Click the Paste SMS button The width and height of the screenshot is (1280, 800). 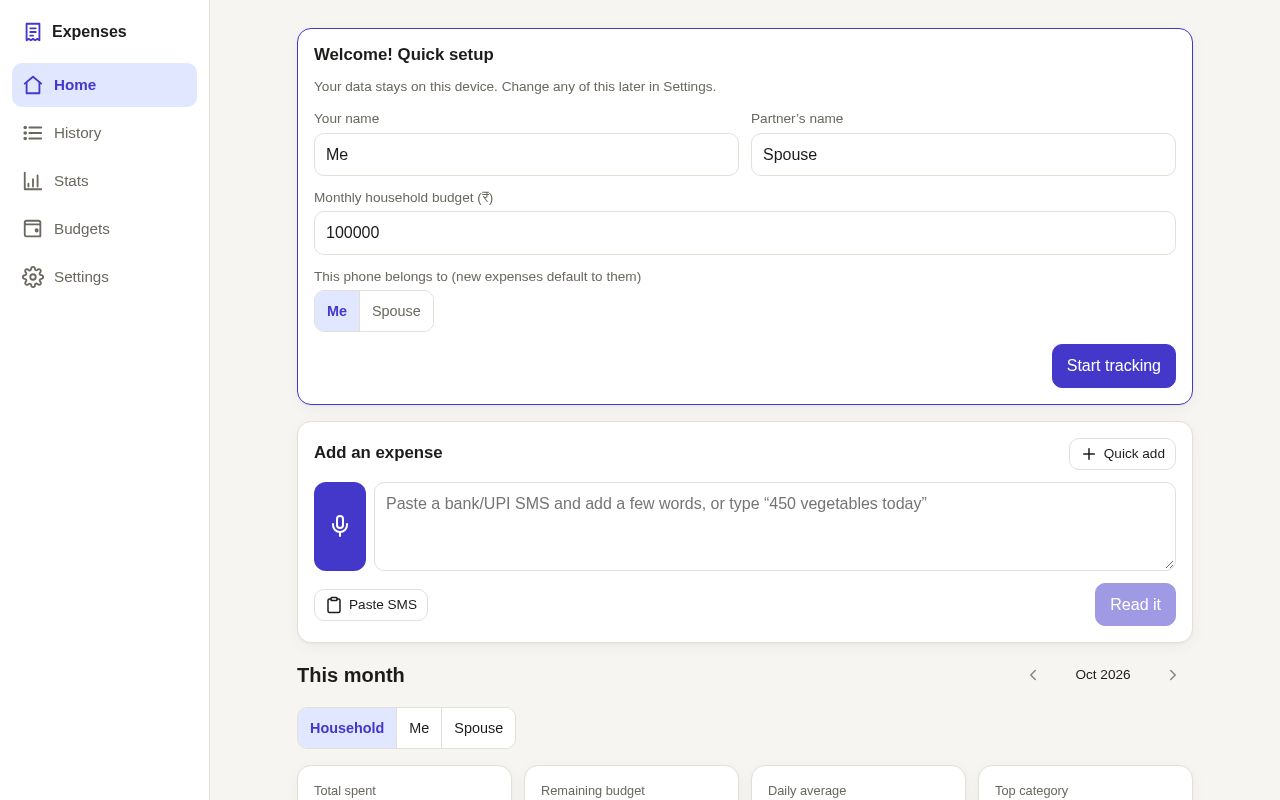(371, 605)
